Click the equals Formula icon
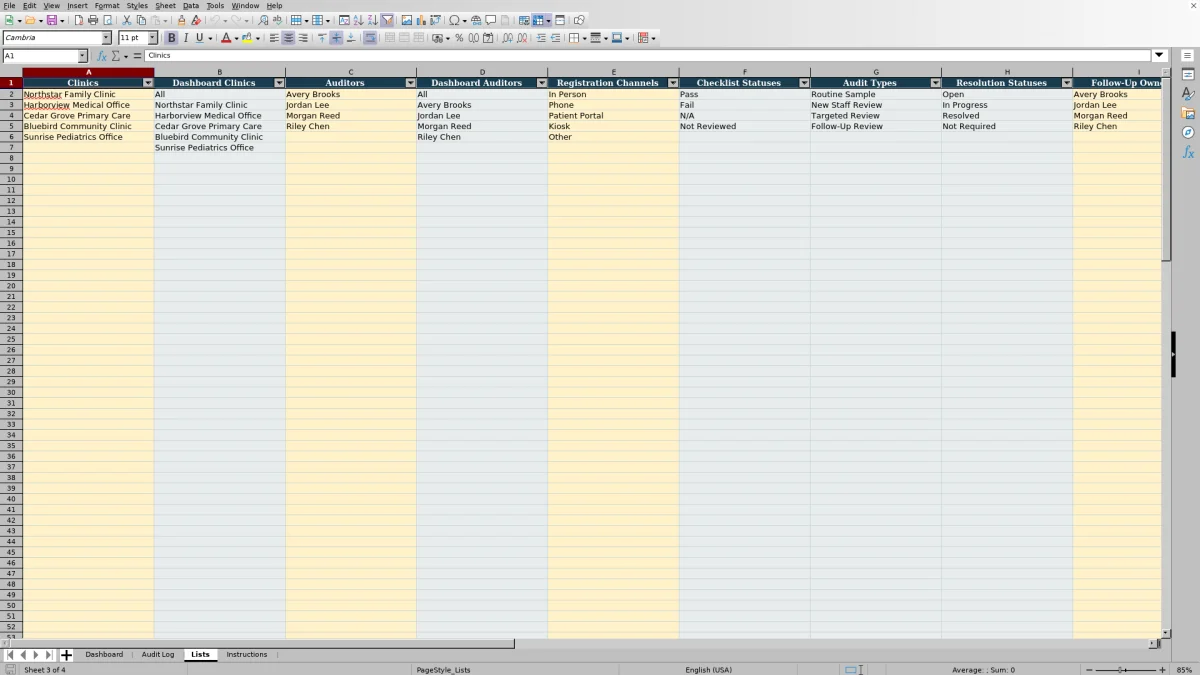Viewport: 1200px width, 675px height. pos(137,56)
